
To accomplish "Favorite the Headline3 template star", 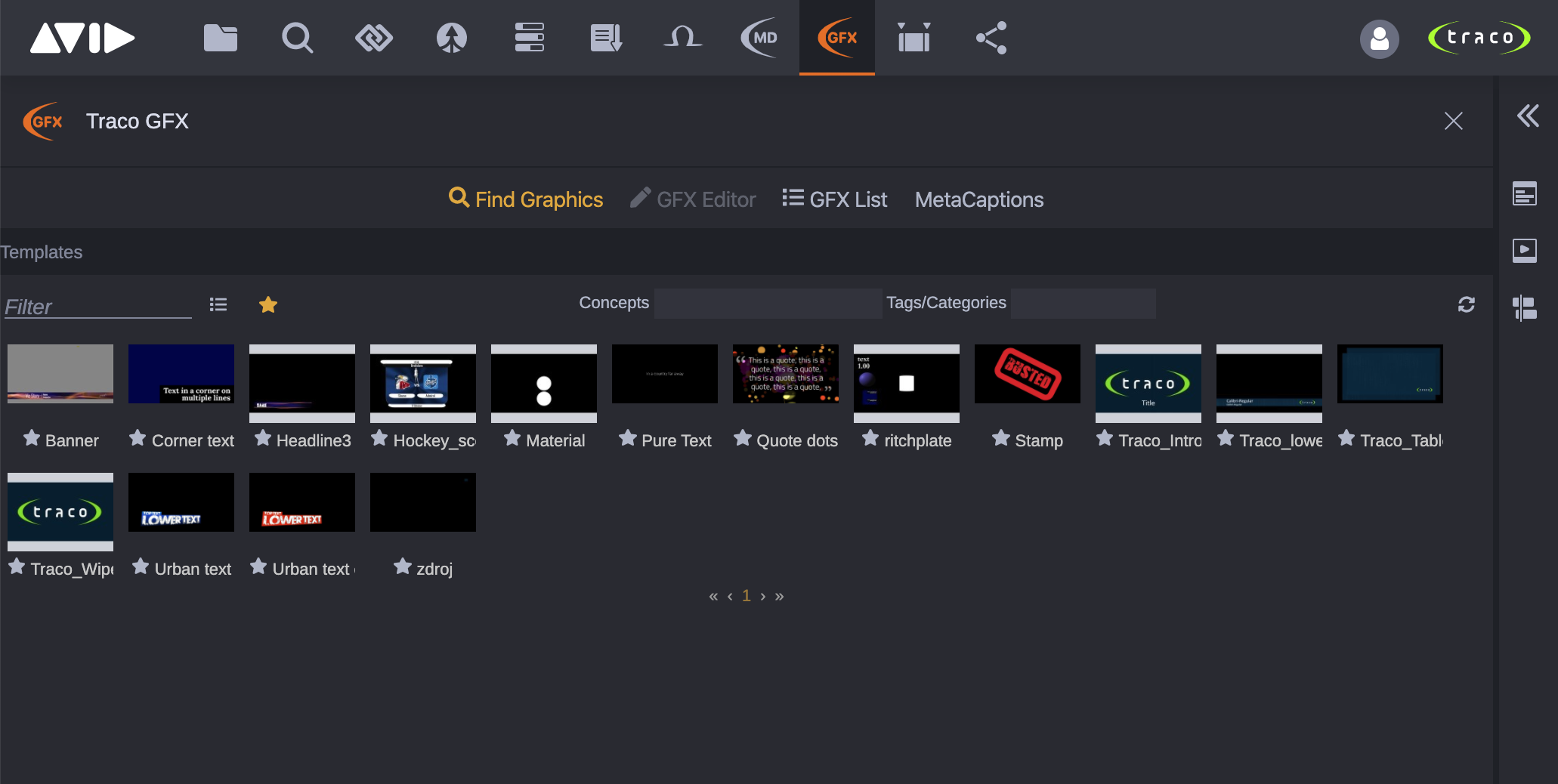I will point(263,438).
